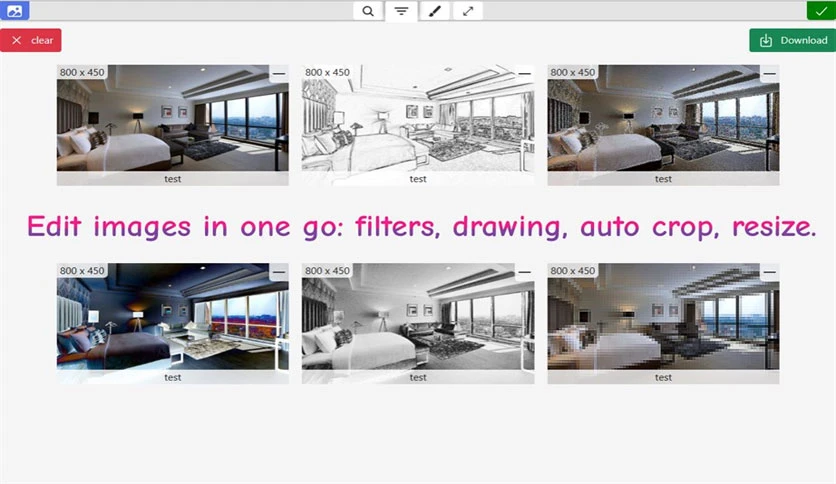Click the blue image app icon
Viewport: 836px width, 484px height.
tap(14, 11)
